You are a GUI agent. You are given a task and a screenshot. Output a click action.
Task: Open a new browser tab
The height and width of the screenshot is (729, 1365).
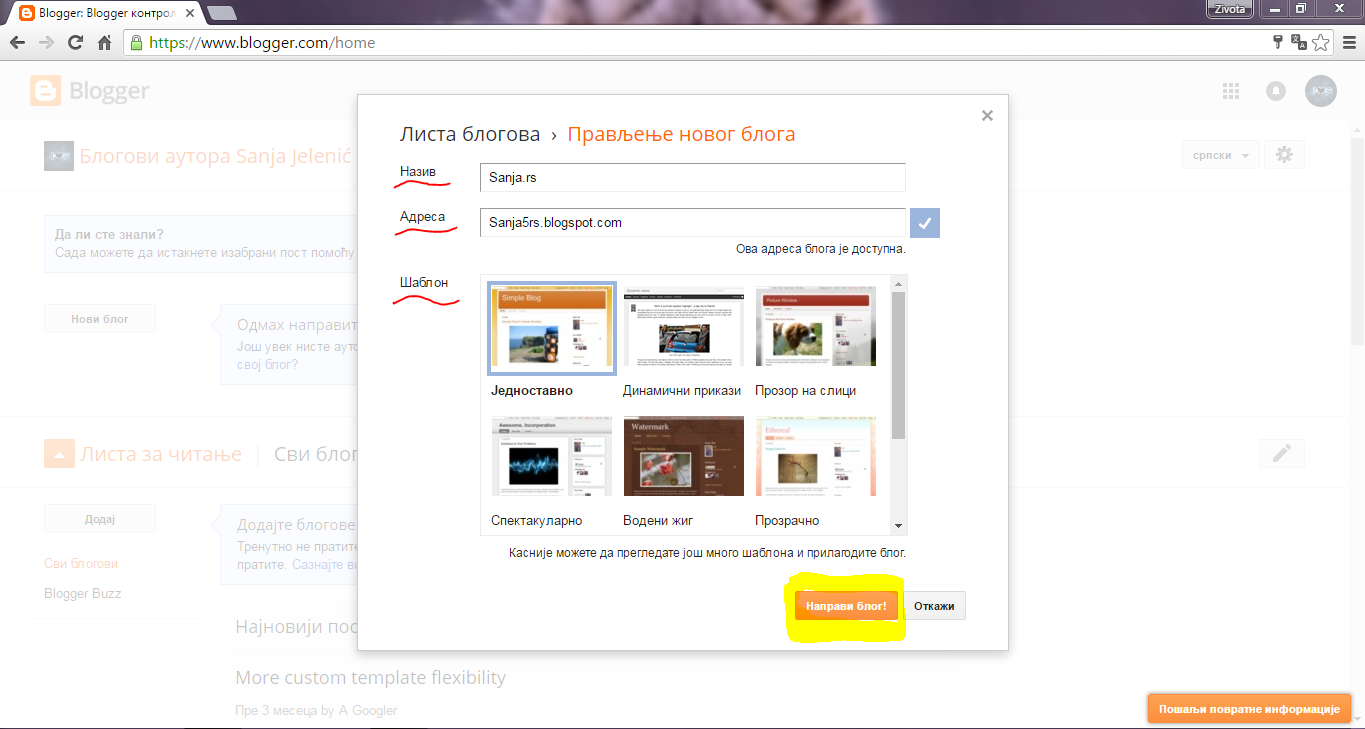click(x=221, y=13)
